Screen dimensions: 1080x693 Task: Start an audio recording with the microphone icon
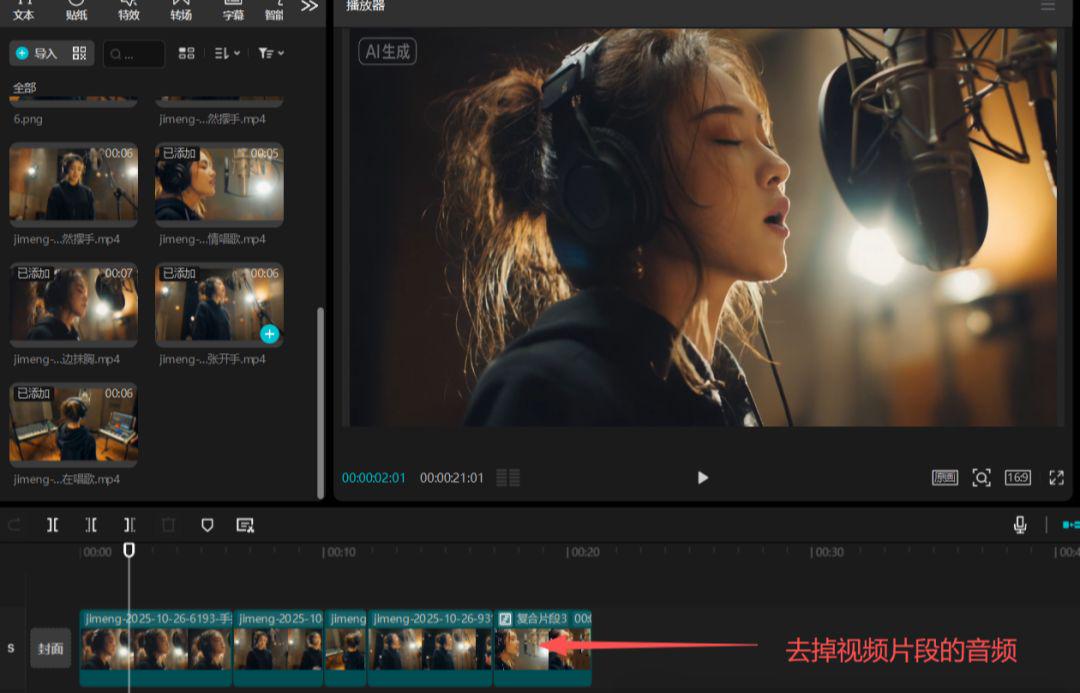click(x=1018, y=524)
